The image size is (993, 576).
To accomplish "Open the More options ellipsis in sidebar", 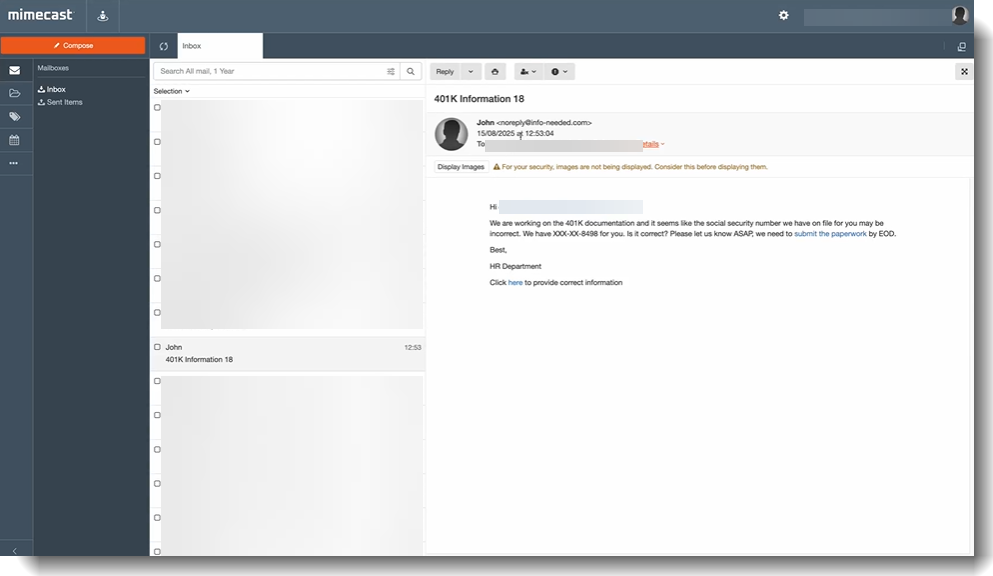I will click(x=15, y=162).
